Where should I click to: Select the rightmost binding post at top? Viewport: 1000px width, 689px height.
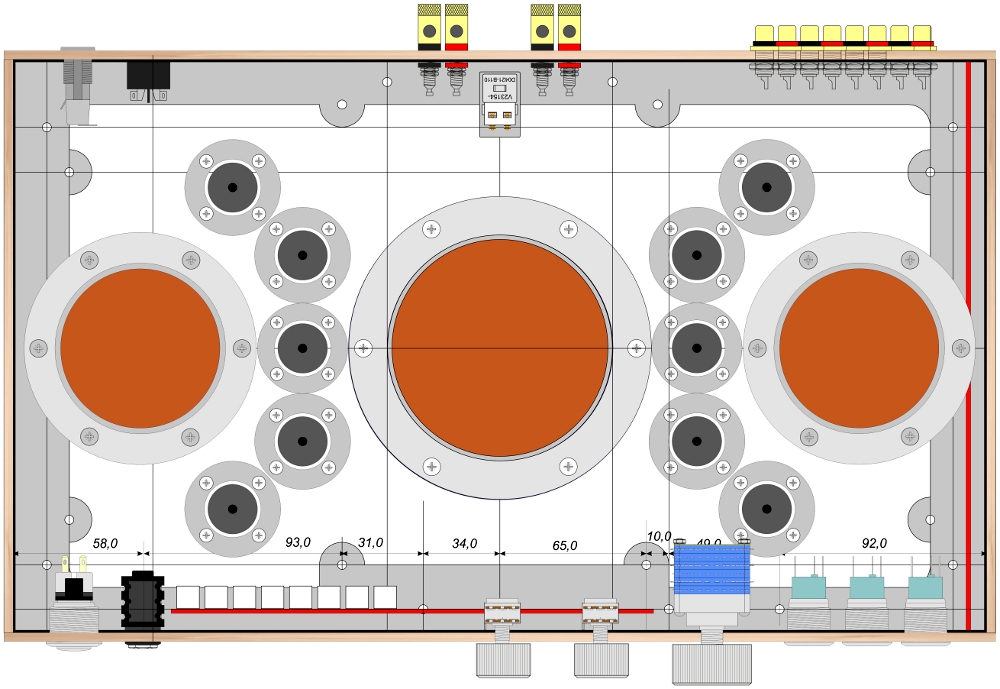pyautogui.click(x=569, y=28)
